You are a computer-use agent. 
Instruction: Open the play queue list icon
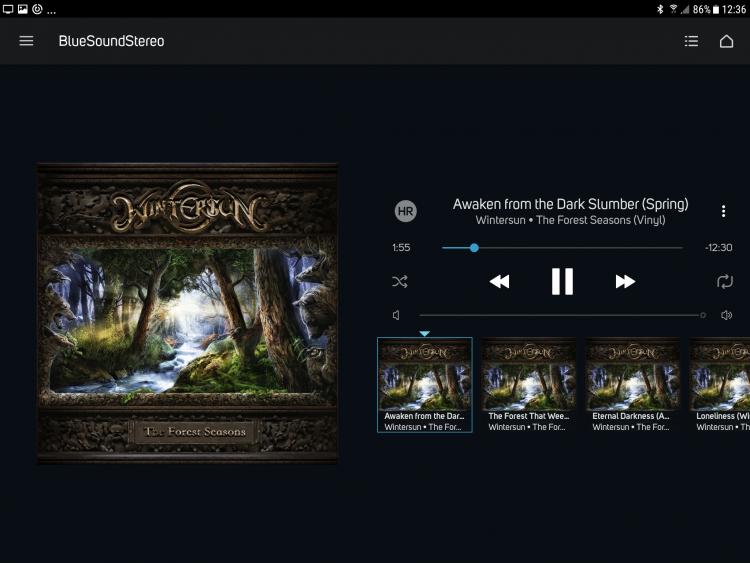[691, 41]
